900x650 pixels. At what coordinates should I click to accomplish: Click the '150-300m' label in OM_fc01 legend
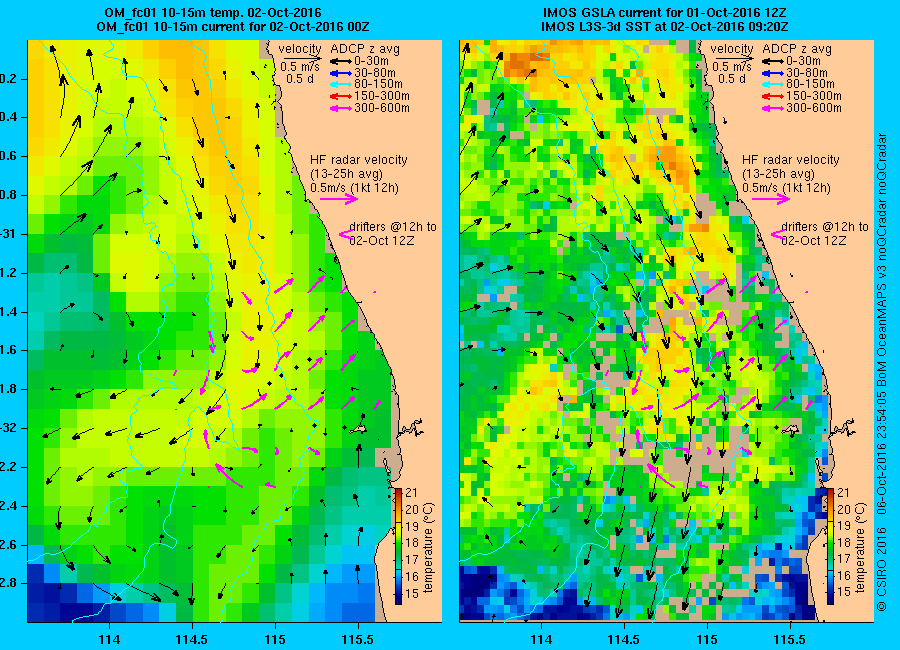(x=382, y=96)
